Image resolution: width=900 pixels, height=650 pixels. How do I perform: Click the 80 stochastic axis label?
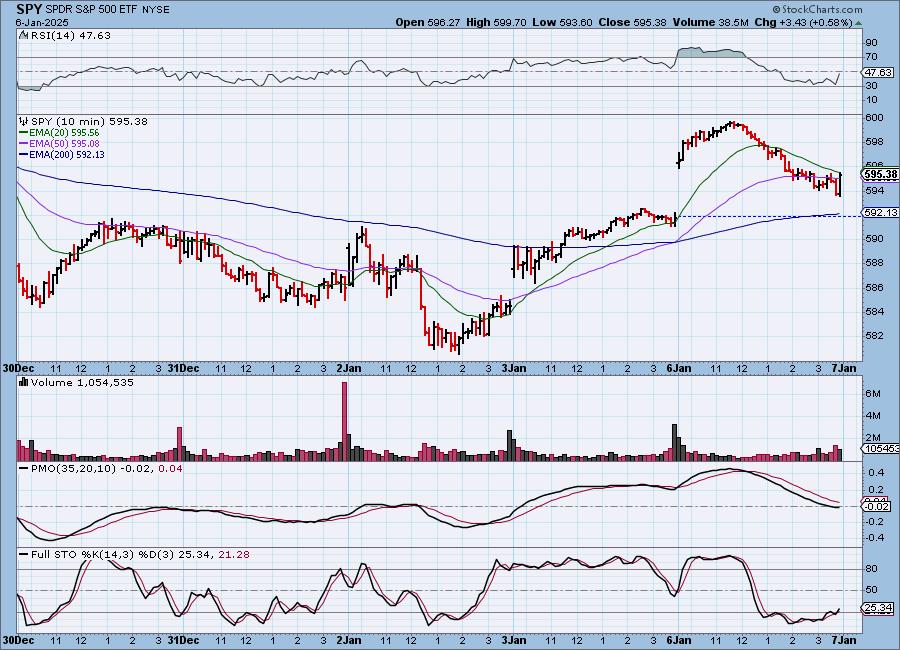[x=871, y=568]
